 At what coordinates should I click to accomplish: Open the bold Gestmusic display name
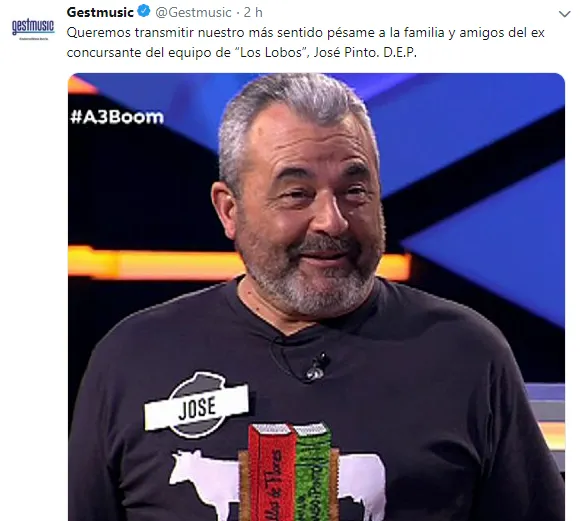[x=100, y=12]
